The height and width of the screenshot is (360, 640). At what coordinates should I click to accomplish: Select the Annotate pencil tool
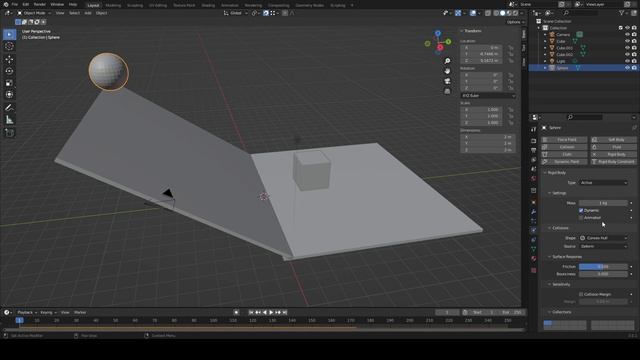[x=9, y=108]
